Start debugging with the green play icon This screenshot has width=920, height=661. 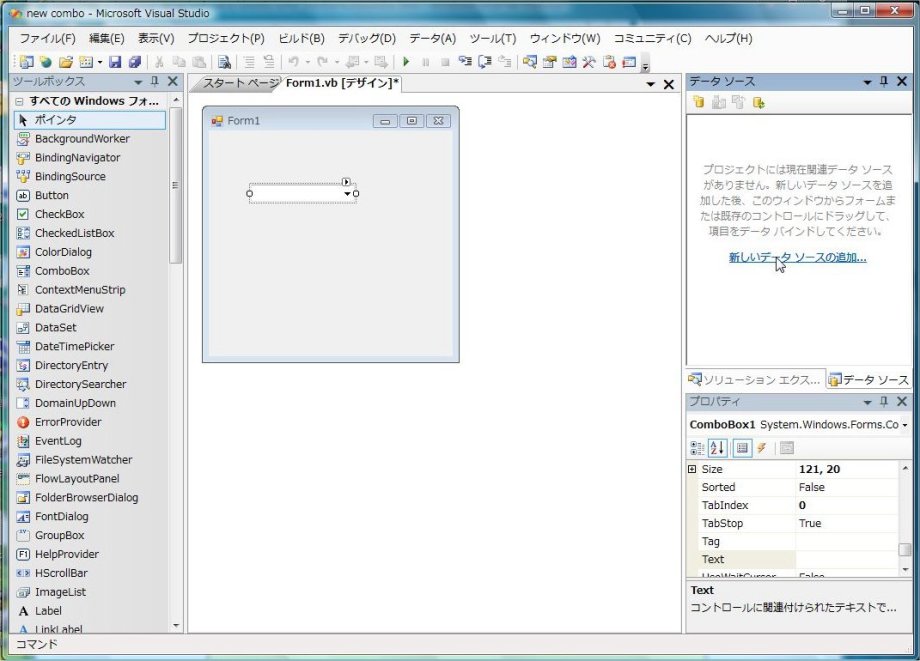(406, 62)
